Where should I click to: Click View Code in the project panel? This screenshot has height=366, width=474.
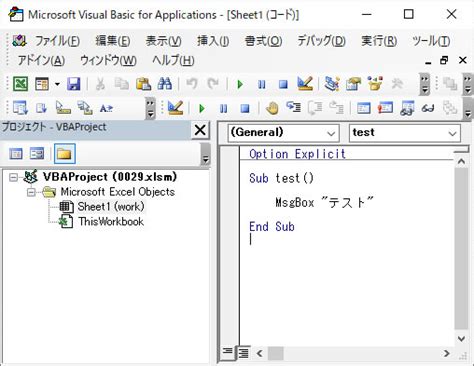point(16,154)
